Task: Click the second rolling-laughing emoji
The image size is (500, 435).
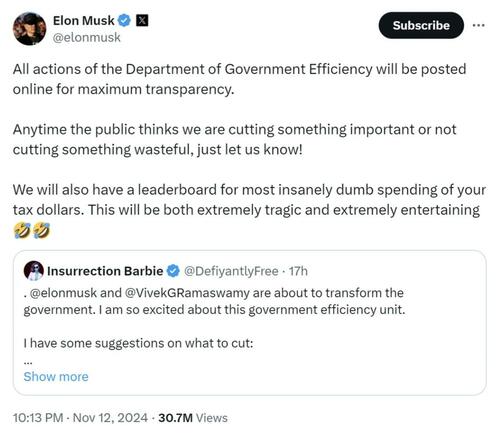Action: click(42, 231)
